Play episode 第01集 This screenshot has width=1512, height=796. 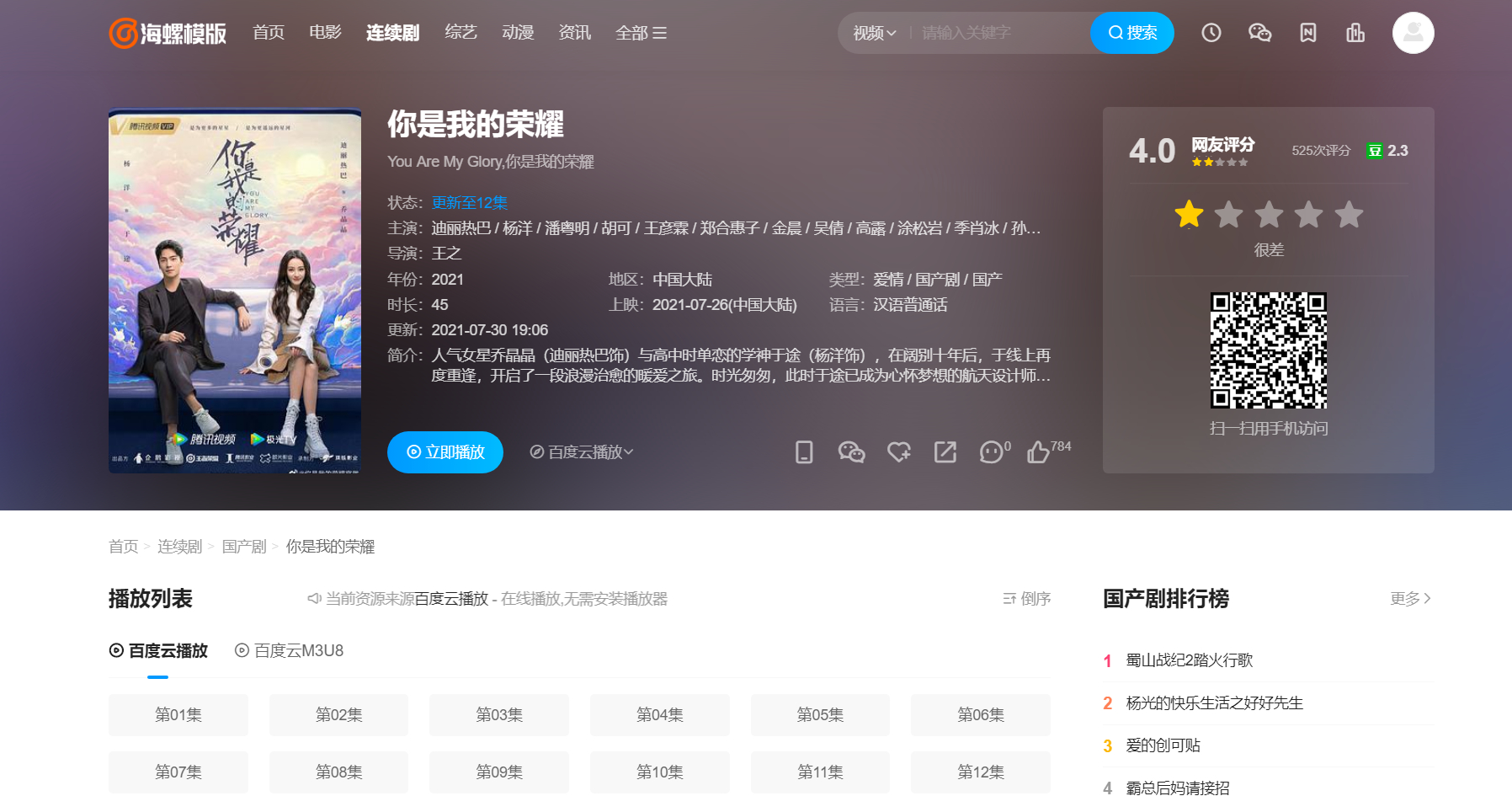point(178,715)
